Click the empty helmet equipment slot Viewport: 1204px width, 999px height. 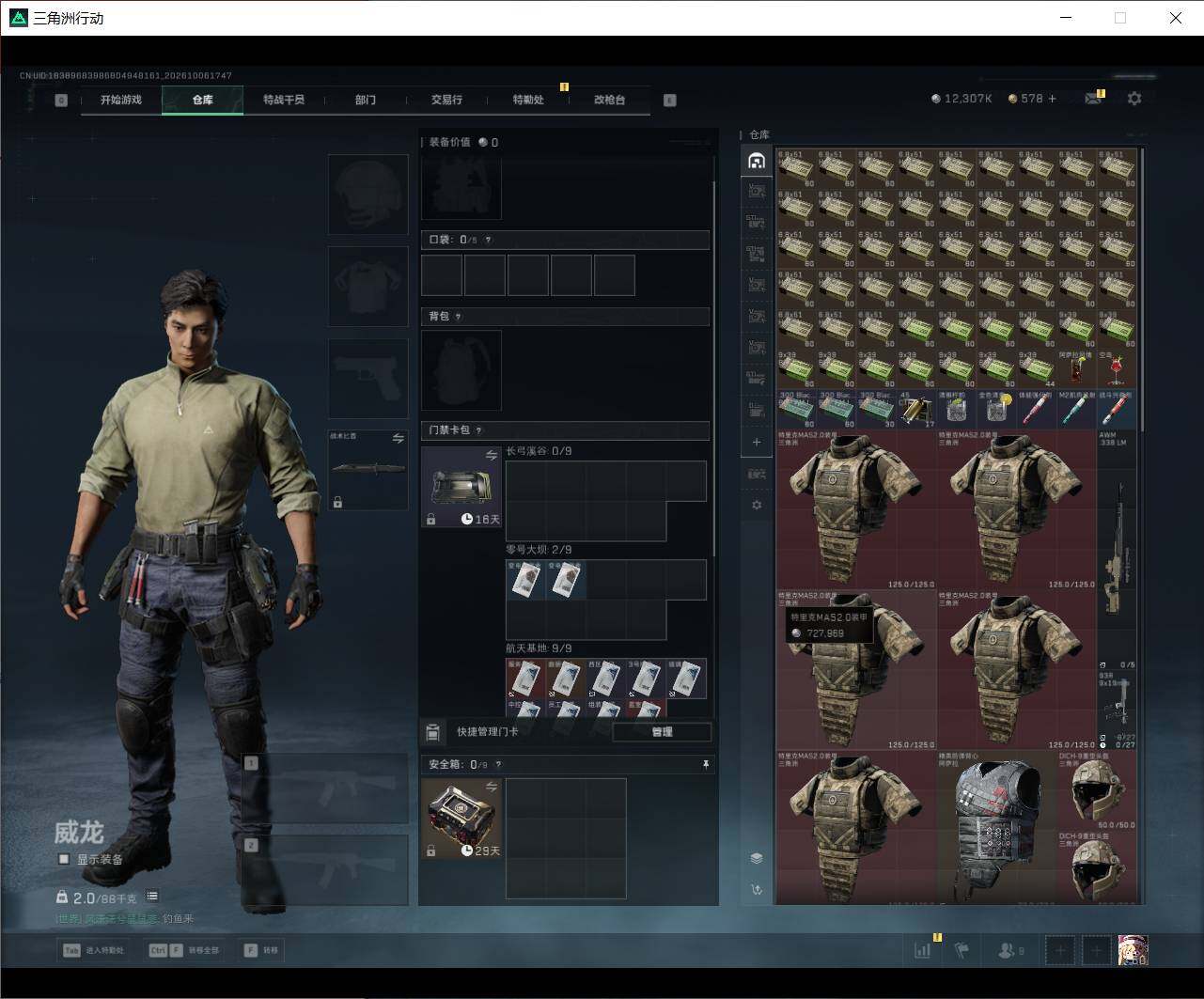[x=368, y=195]
